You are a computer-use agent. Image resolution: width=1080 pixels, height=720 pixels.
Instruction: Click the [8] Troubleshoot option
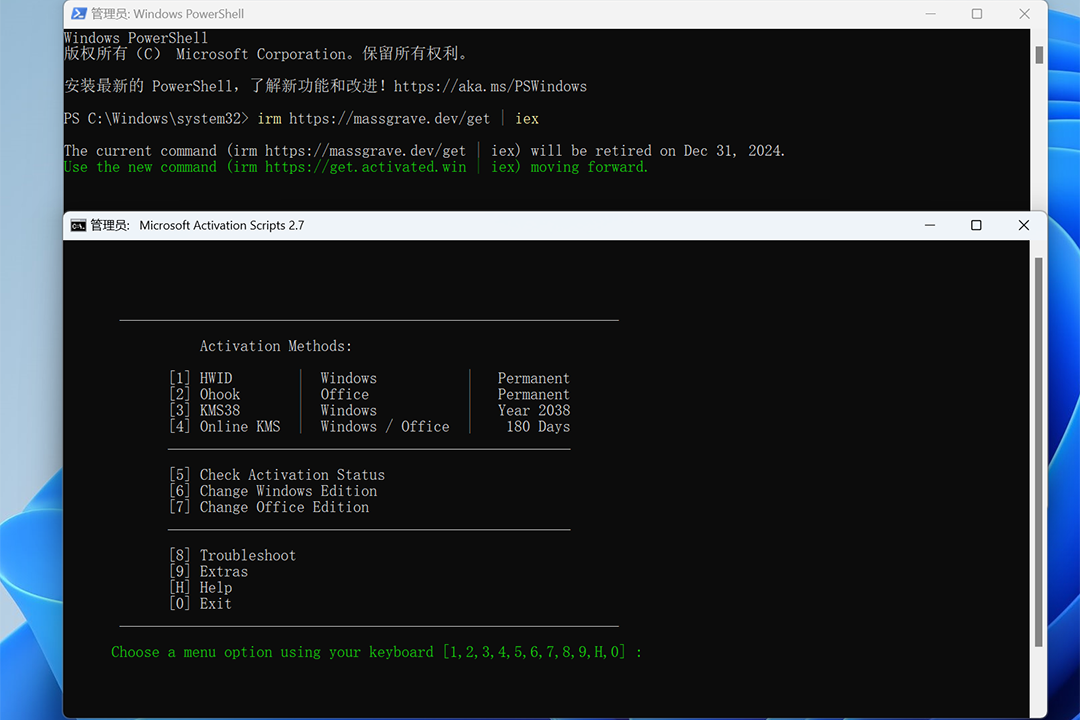click(232, 555)
